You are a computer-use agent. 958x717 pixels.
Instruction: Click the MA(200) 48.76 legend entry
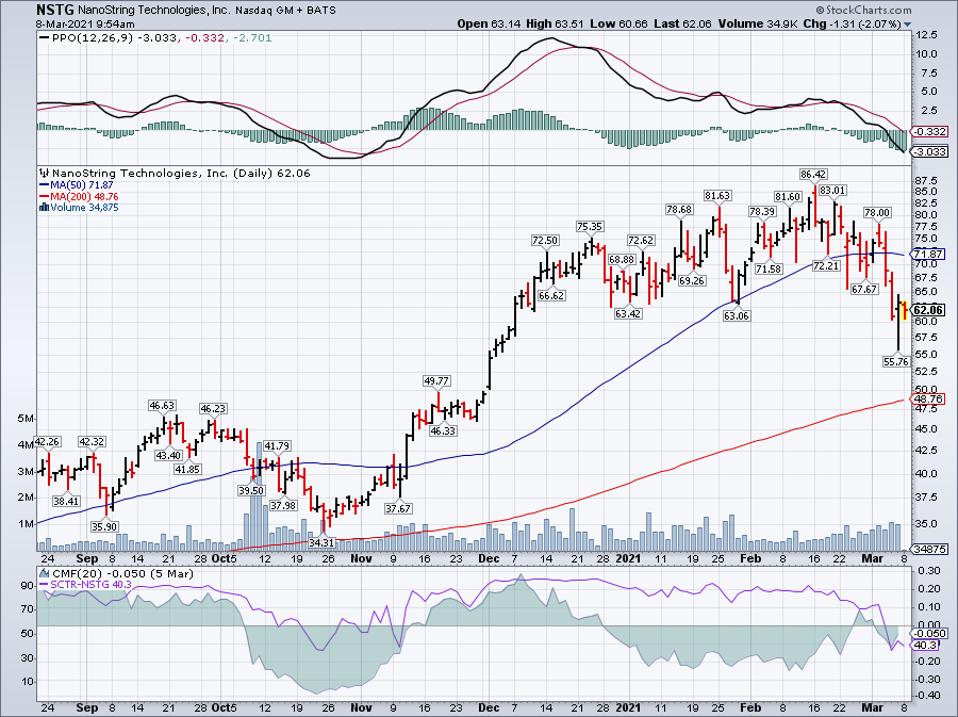coord(84,197)
